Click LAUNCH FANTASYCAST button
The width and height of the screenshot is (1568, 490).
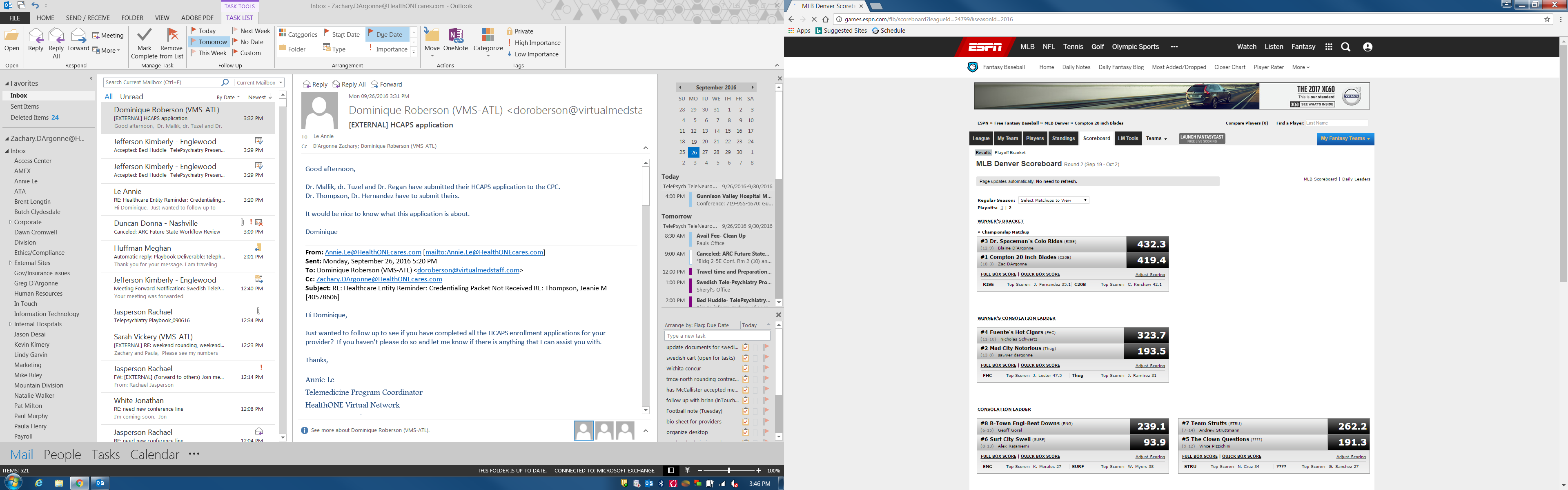1202,139
